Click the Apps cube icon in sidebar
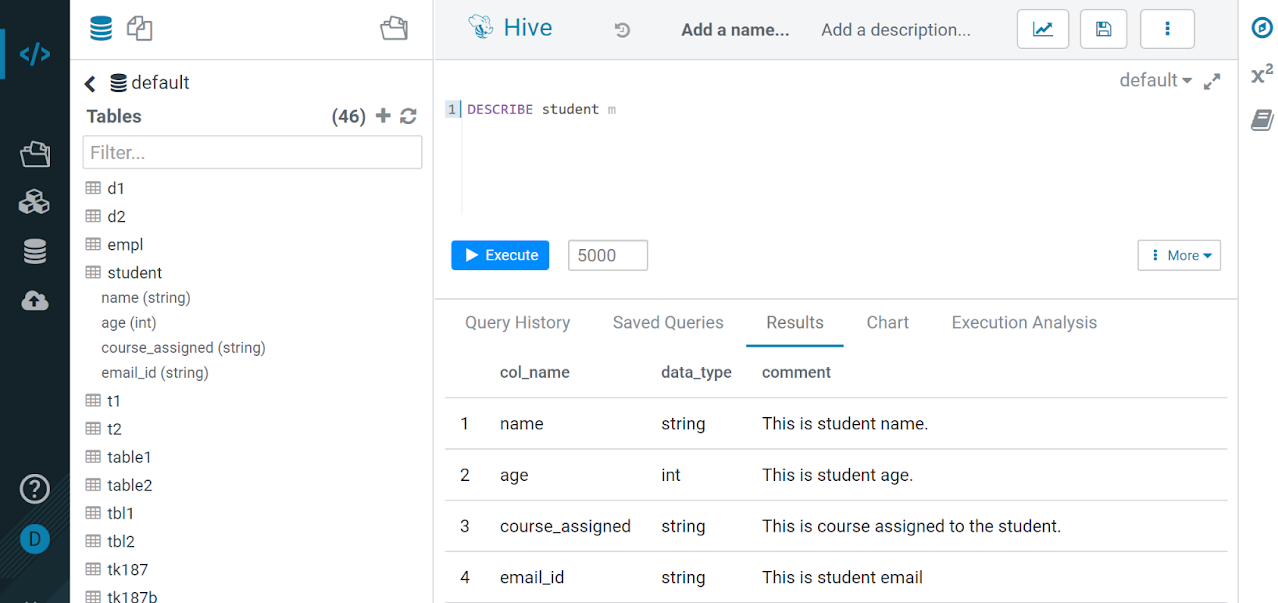1278x603 pixels. tap(34, 200)
